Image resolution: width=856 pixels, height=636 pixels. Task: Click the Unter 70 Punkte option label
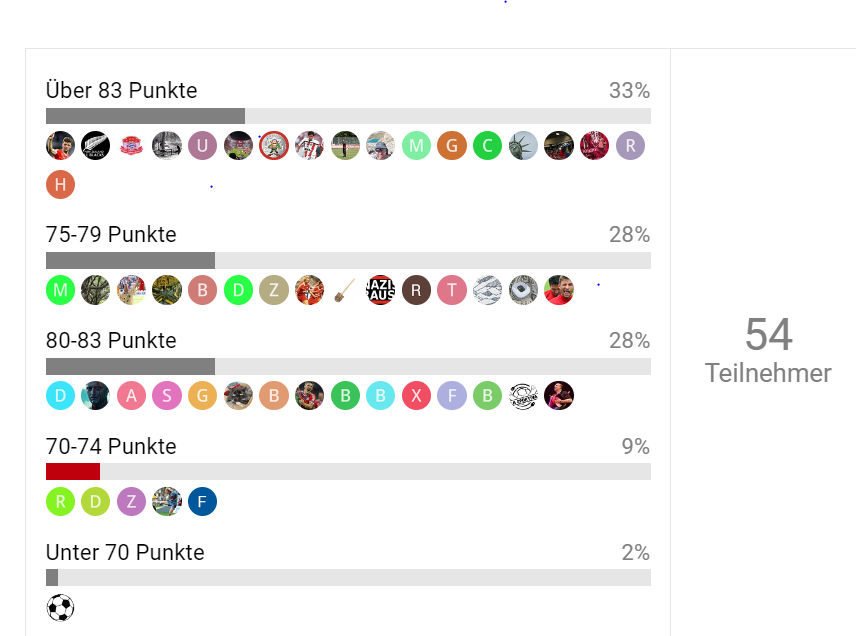point(125,552)
